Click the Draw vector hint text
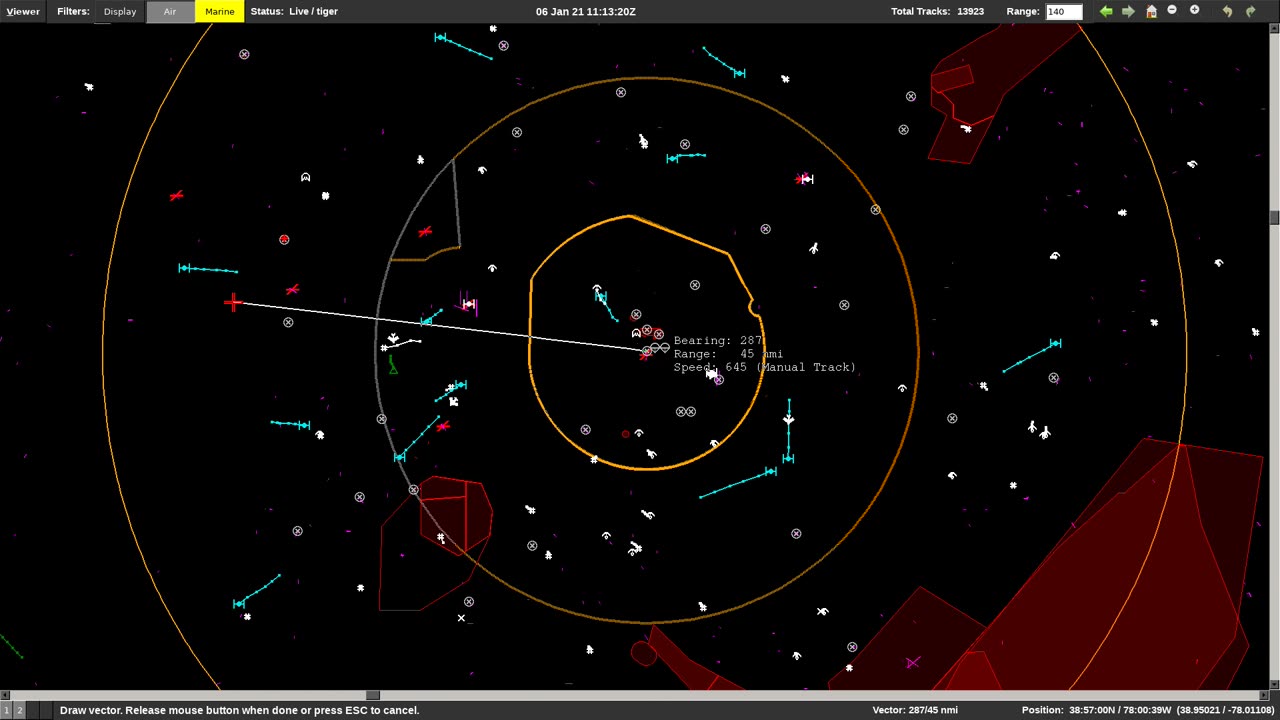Screen dimensions: 1280x720 239,710
